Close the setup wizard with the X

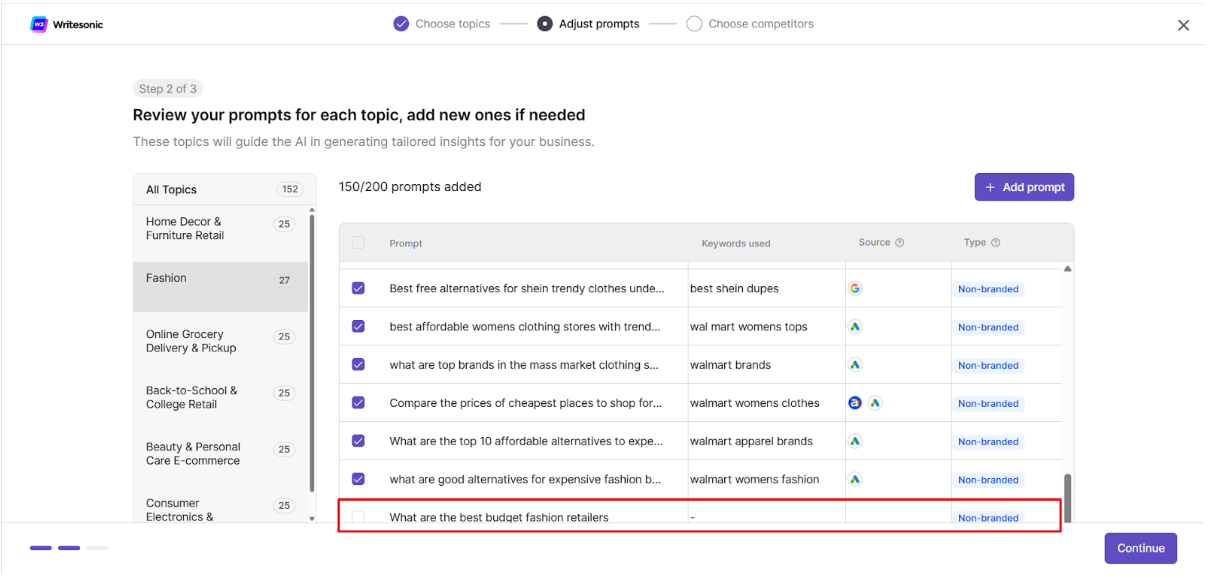coord(1183,25)
